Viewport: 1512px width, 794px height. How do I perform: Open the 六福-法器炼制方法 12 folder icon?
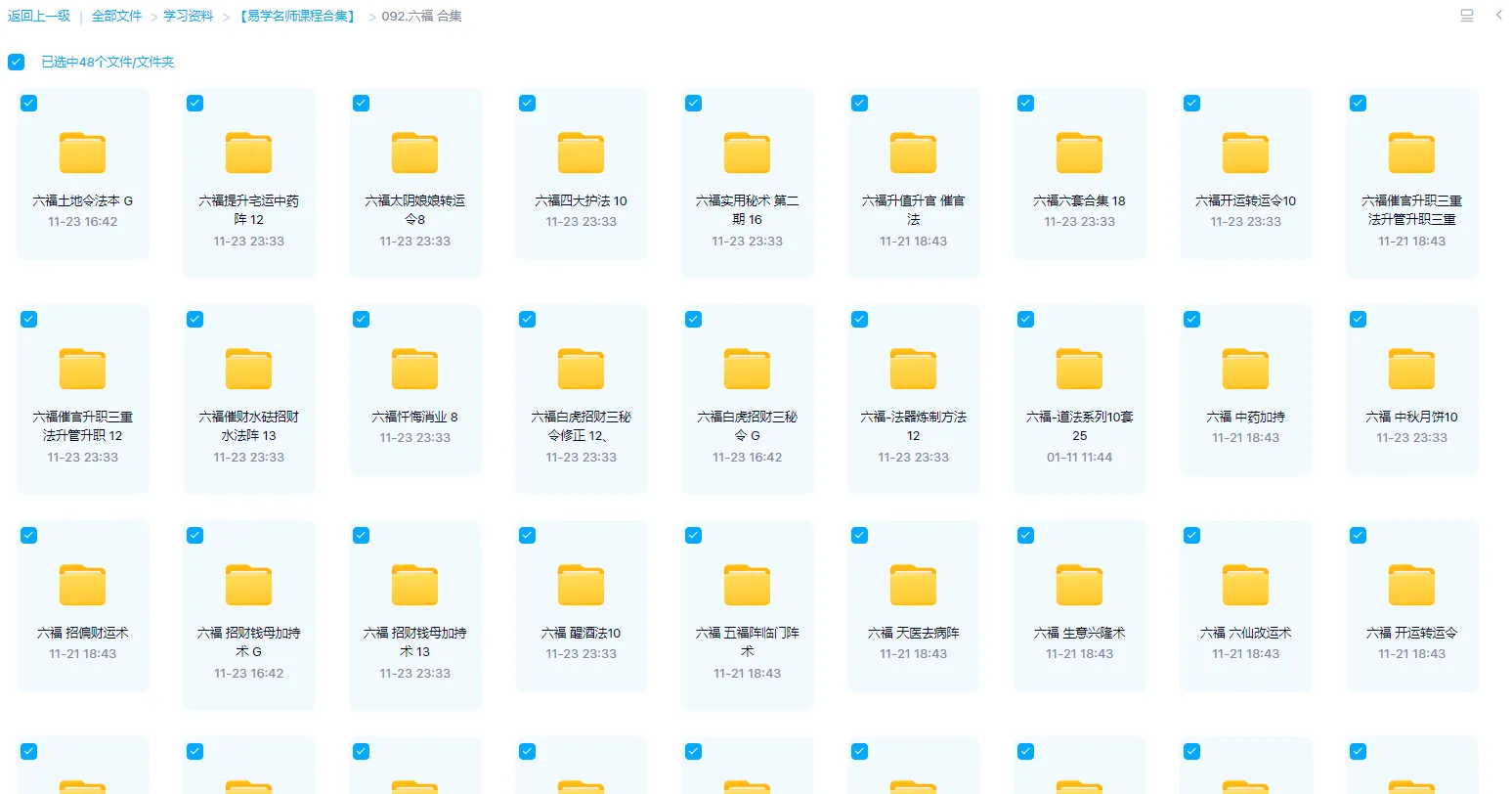[914, 370]
